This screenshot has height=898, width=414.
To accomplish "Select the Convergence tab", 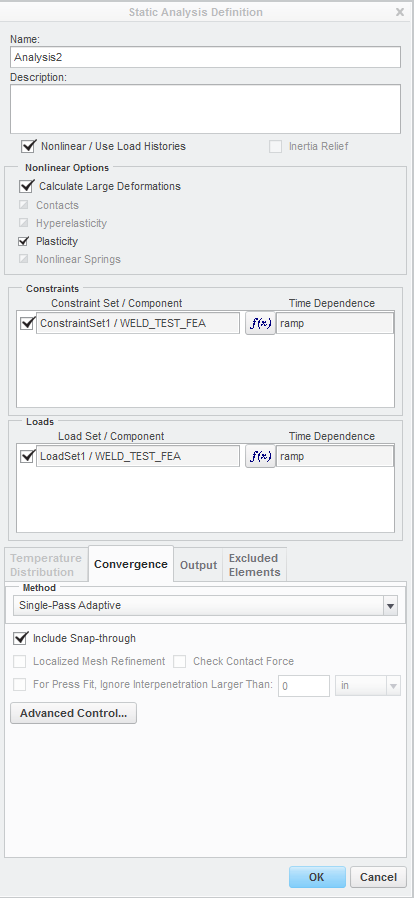I will pyautogui.click(x=131, y=564).
